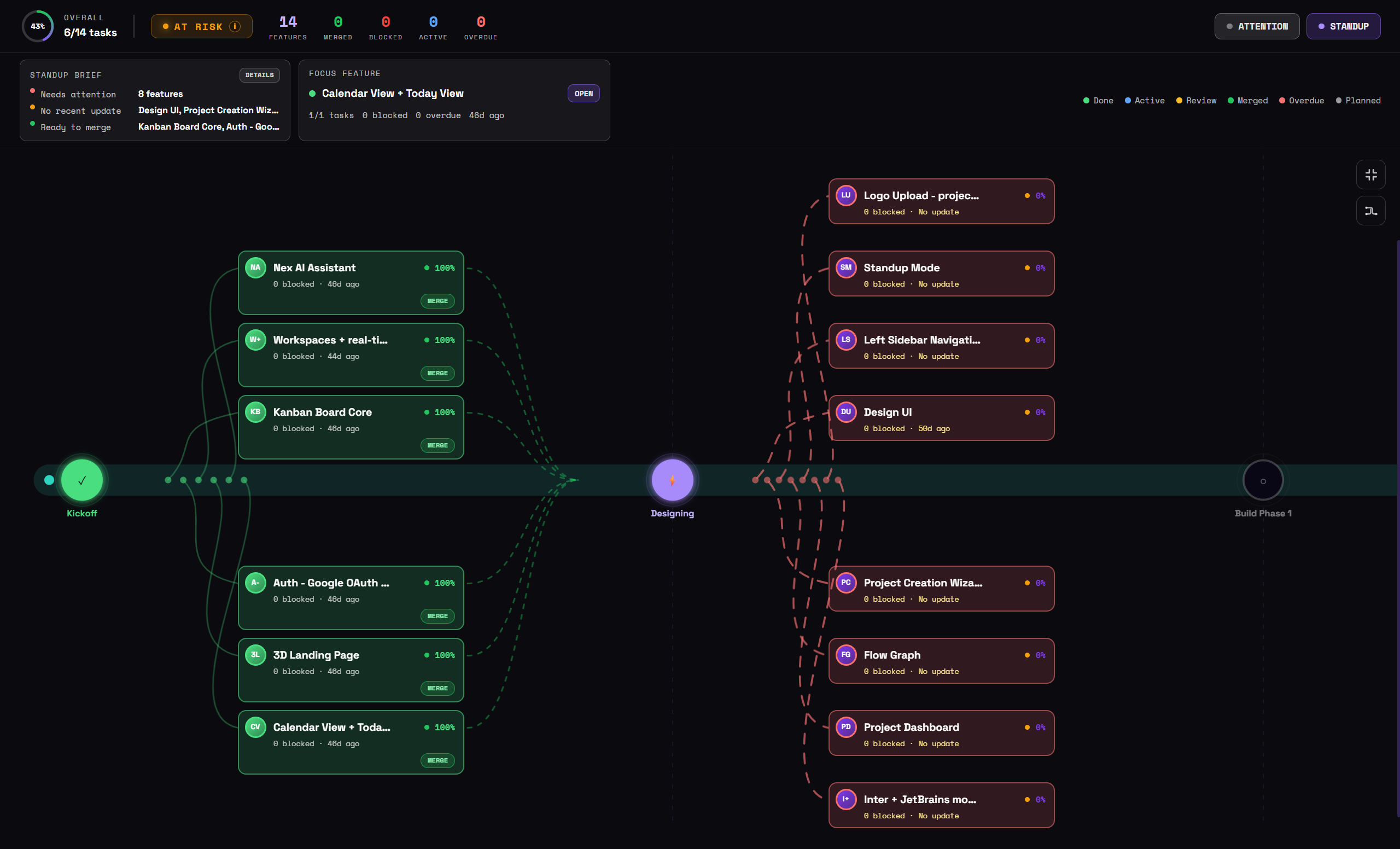Image resolution: width=1400 pixels, height=849 pixels.
Task: Click the Review legend color dot
Action: 1179,101
